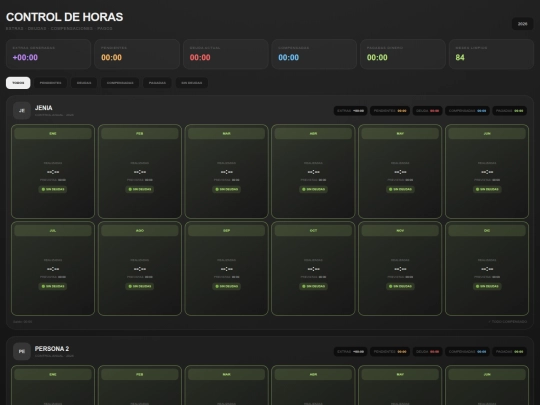This screenshot has height=405, width=540.
Task: Switch to the Compensadas filter tab
Action: [x=120, y=83]
